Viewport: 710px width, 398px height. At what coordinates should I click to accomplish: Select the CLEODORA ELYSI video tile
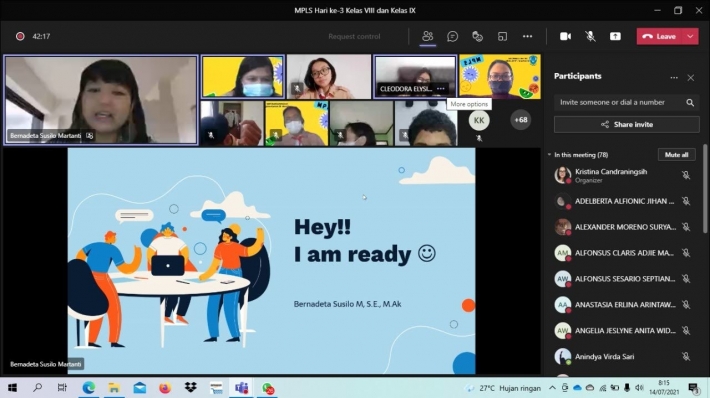(415, 77)
